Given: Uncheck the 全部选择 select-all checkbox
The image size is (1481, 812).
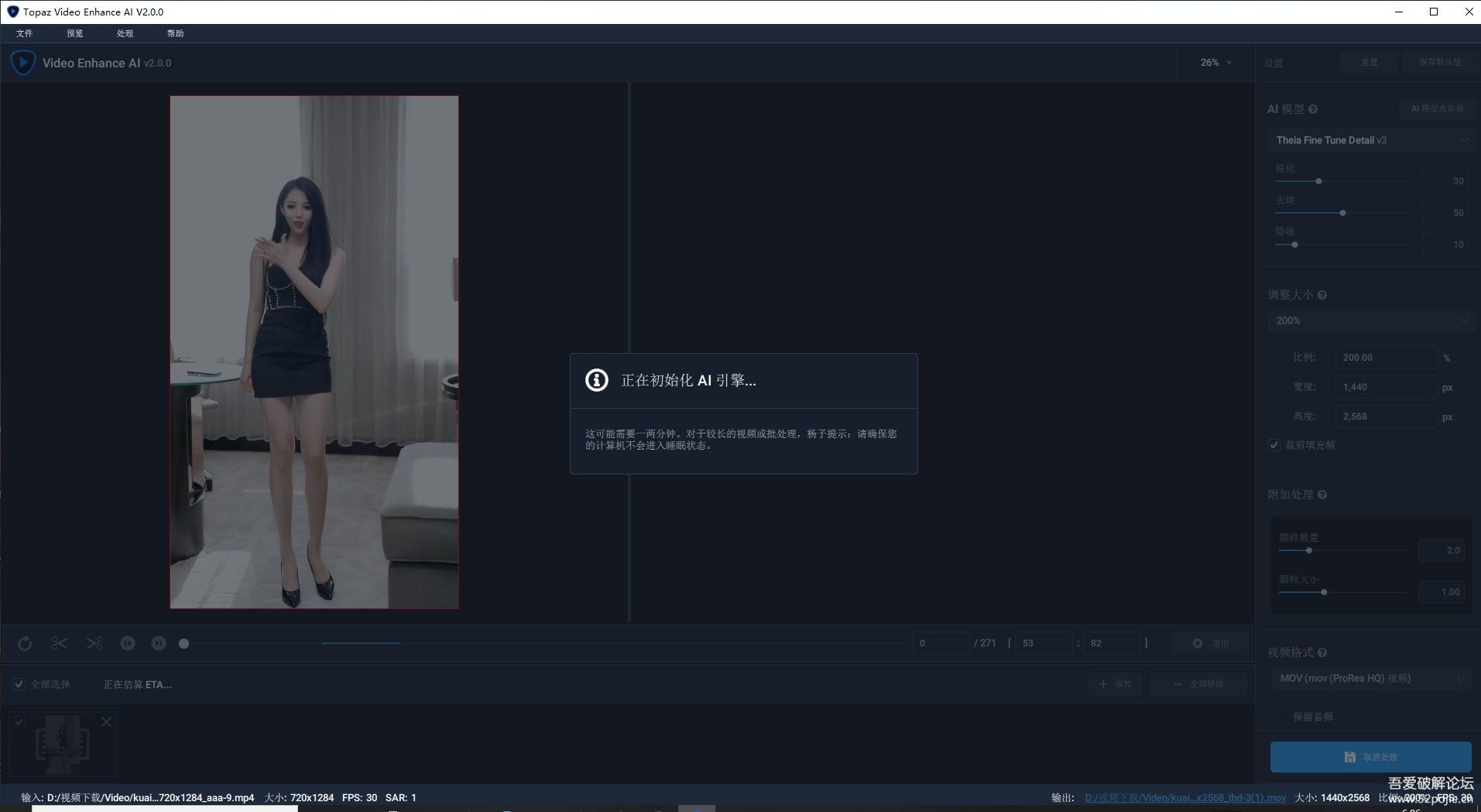Looking at the screenshot, I should (x=19, y=684).
